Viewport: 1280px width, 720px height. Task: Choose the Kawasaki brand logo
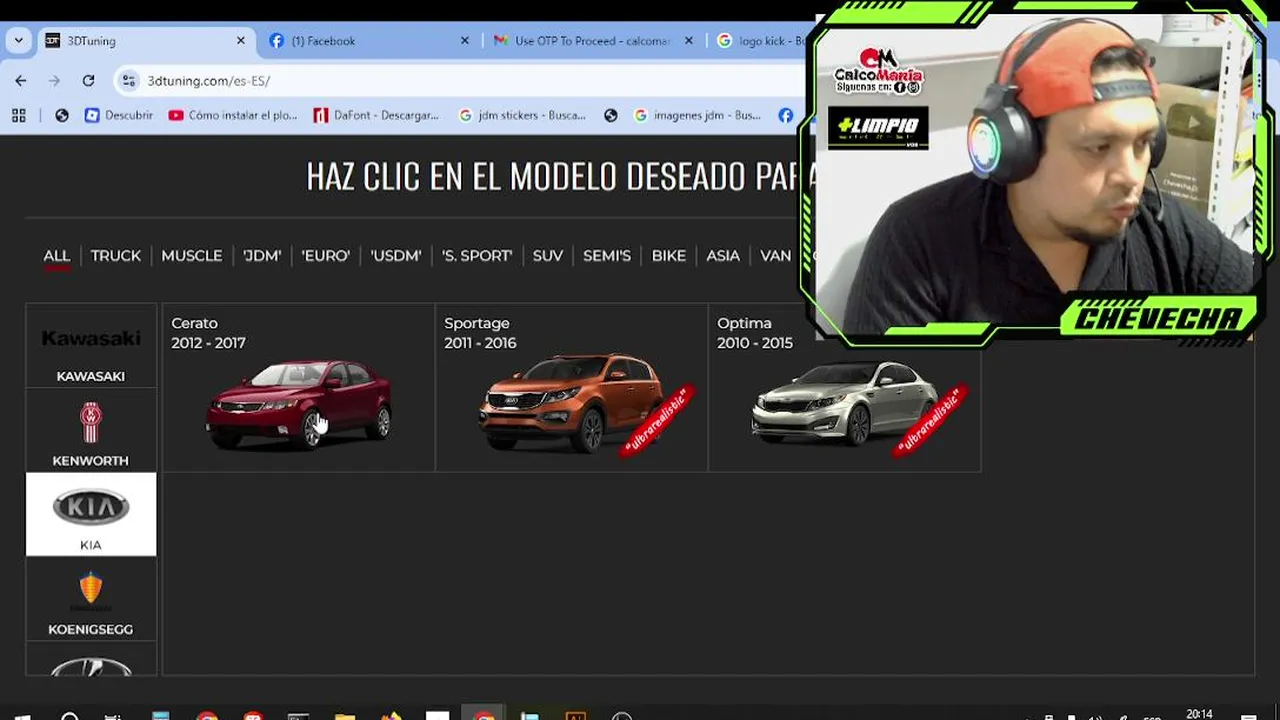tap(91, 339)
